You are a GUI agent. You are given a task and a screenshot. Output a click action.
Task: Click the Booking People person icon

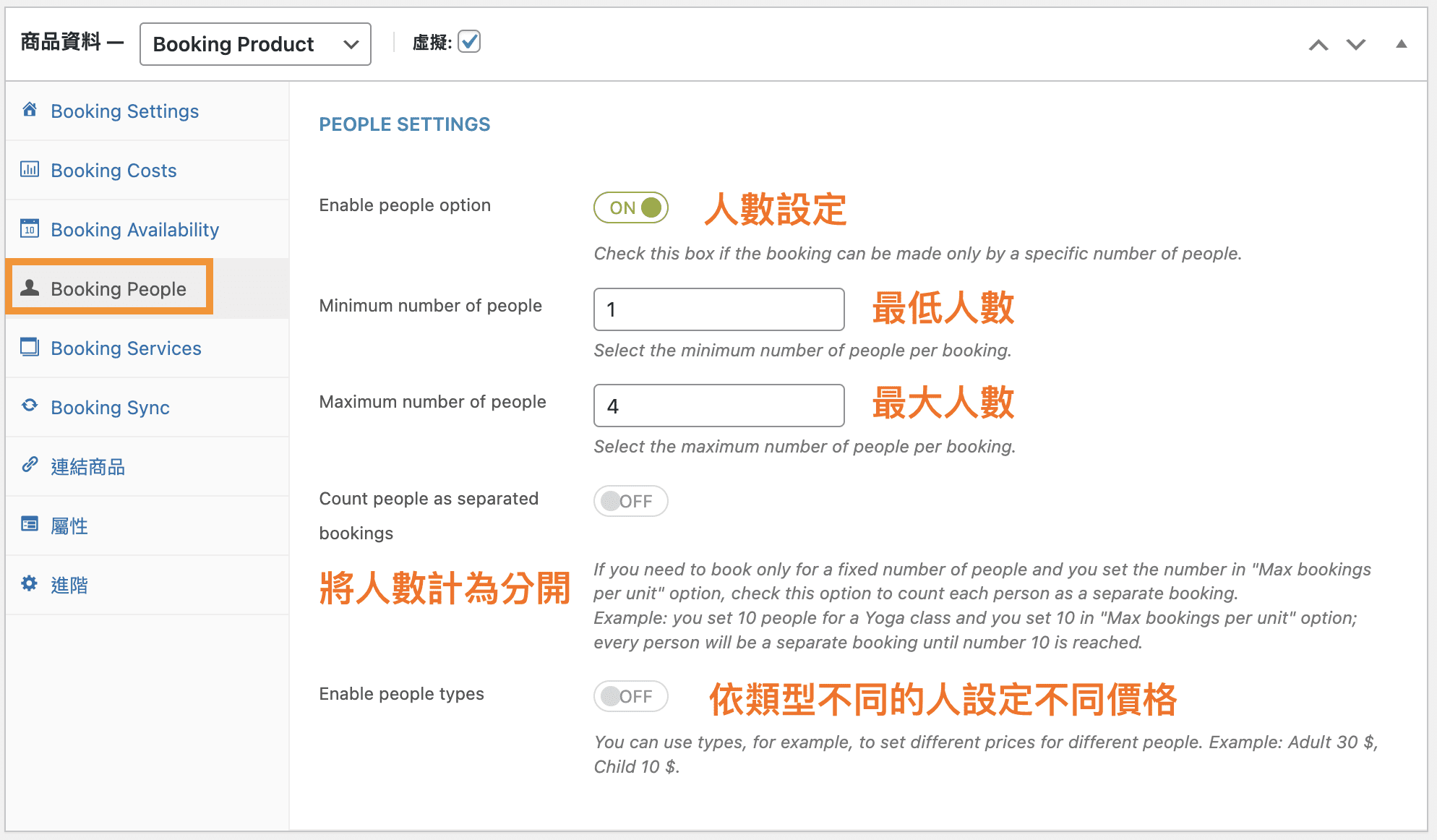30,288
